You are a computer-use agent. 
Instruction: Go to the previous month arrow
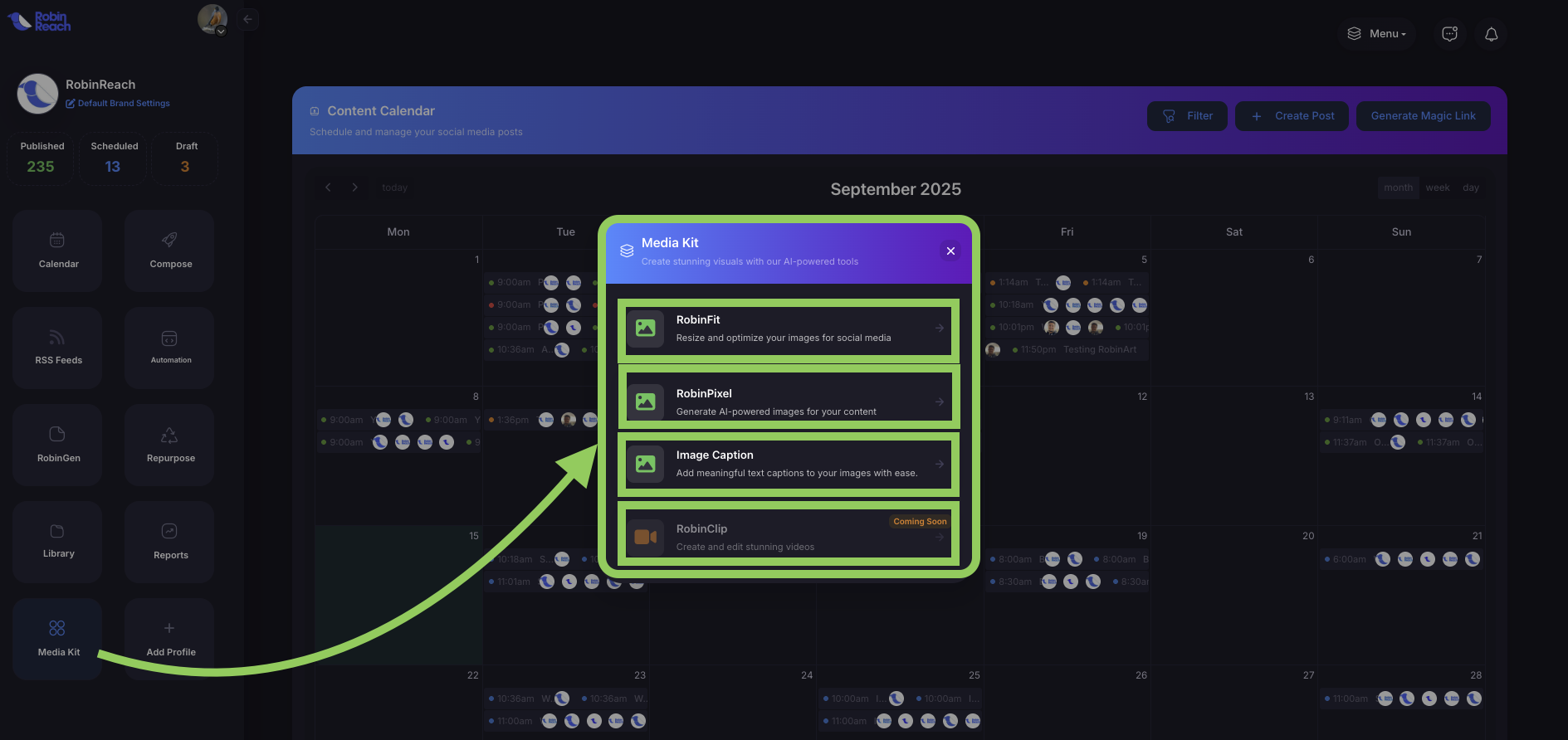pos(328,187)
